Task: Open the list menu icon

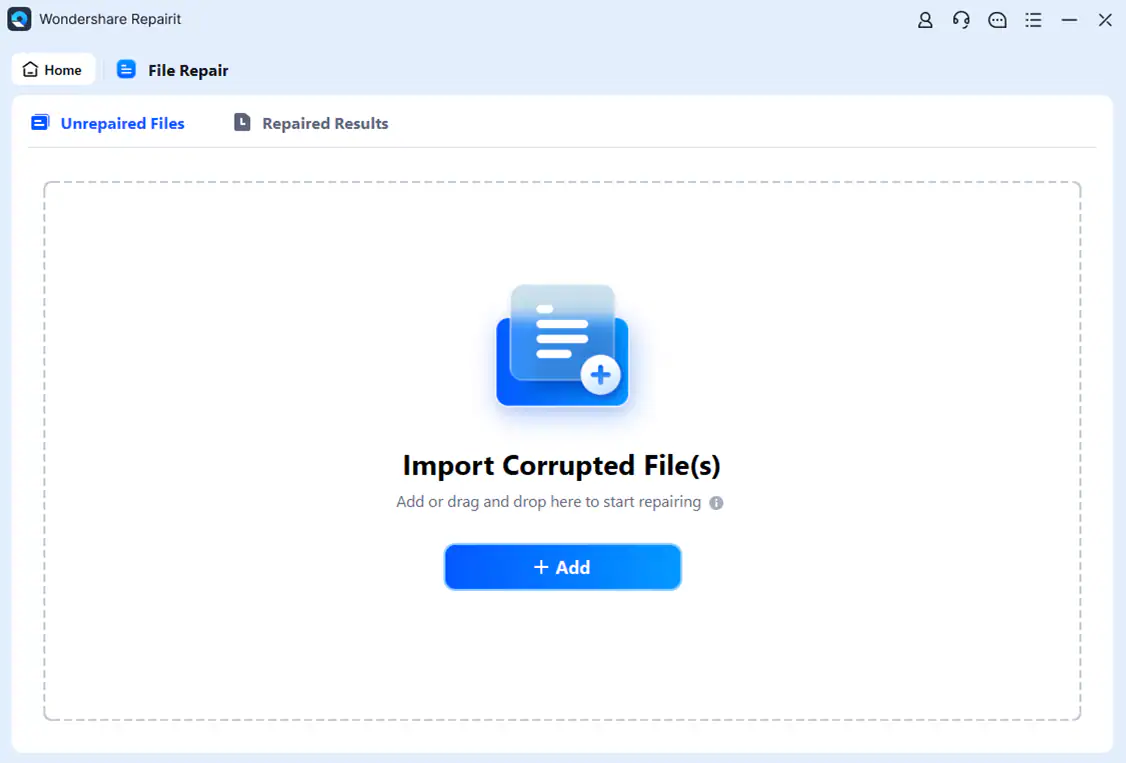Action: pos(1033,19)
